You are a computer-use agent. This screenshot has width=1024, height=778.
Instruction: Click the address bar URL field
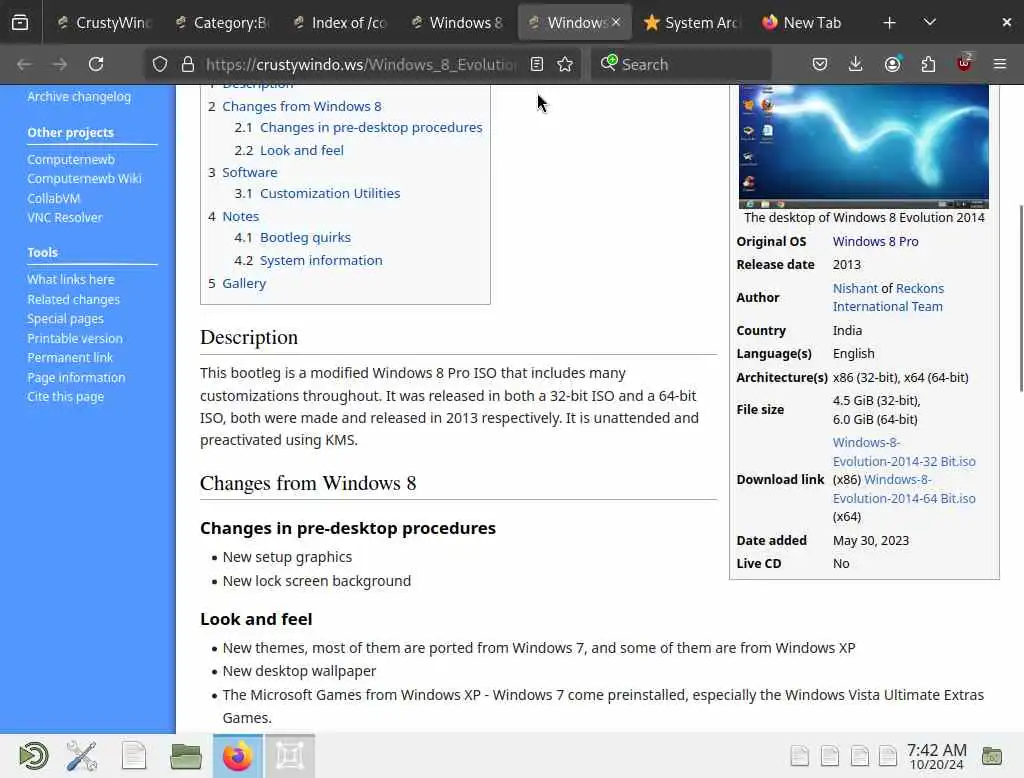click(361, 64)
